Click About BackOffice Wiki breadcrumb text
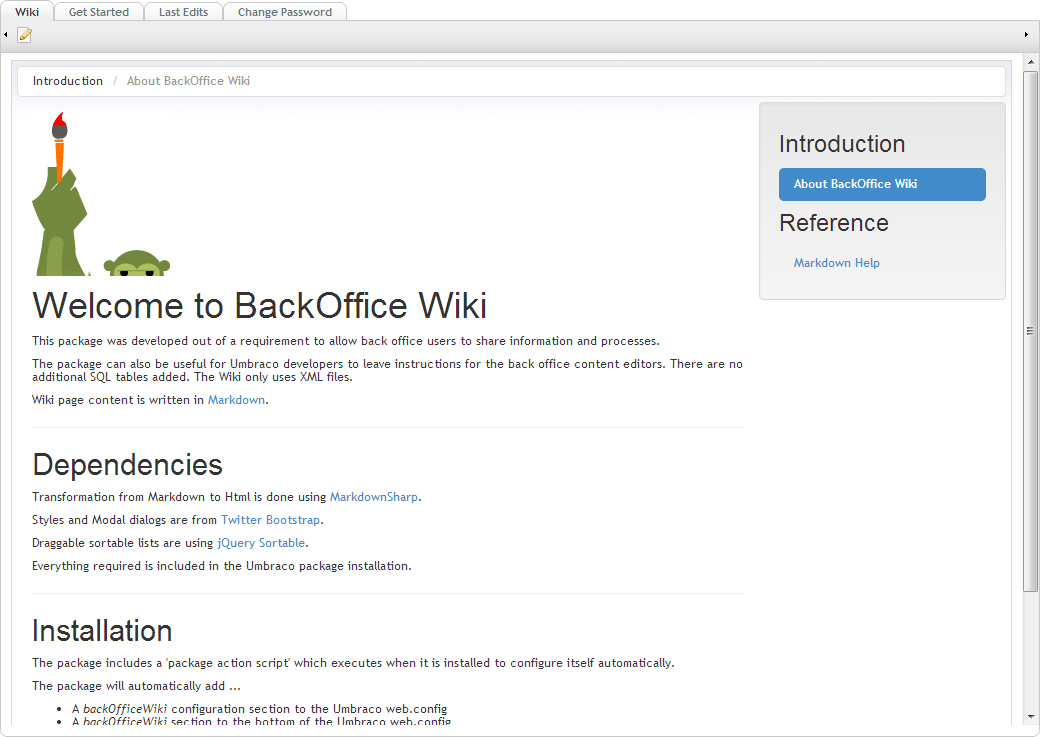This screenshot has height=737, width=1040. [188, 81]
